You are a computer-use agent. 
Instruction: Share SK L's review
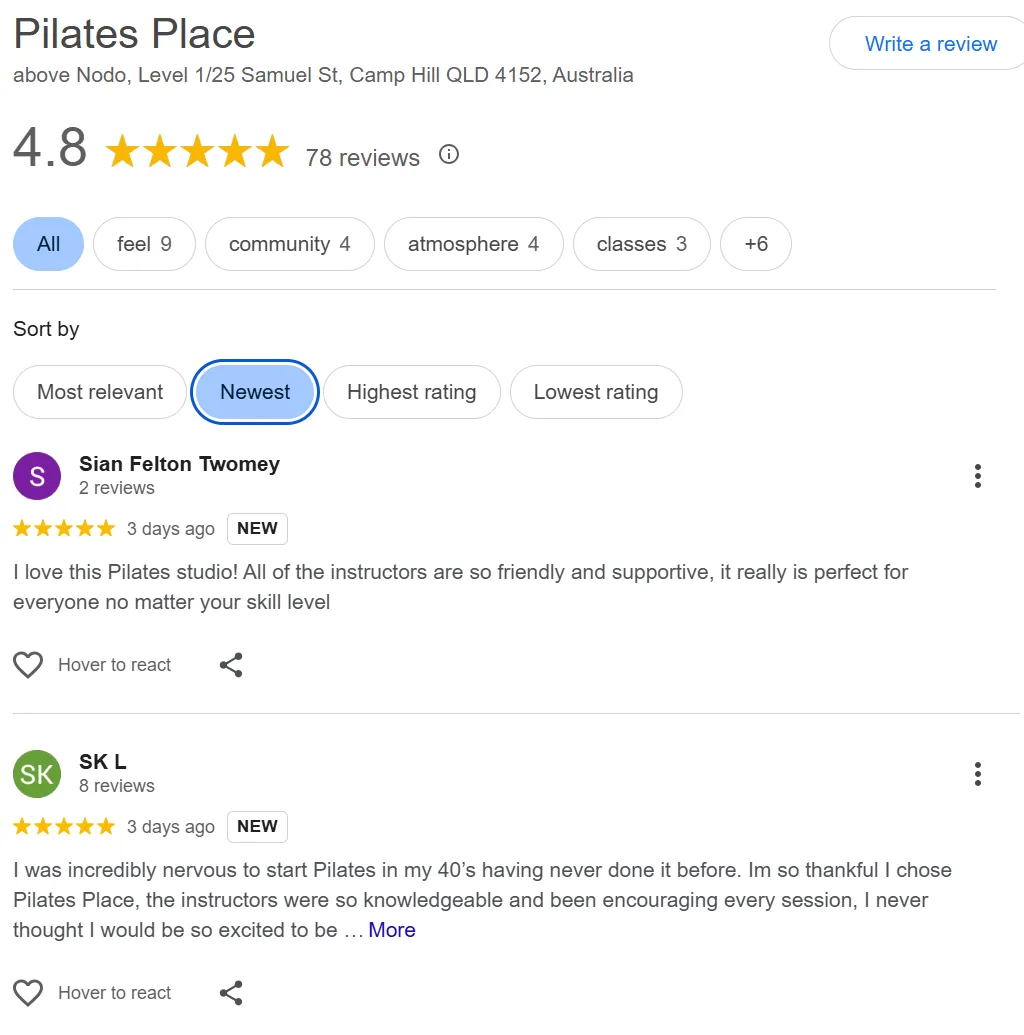click(231, 993)
